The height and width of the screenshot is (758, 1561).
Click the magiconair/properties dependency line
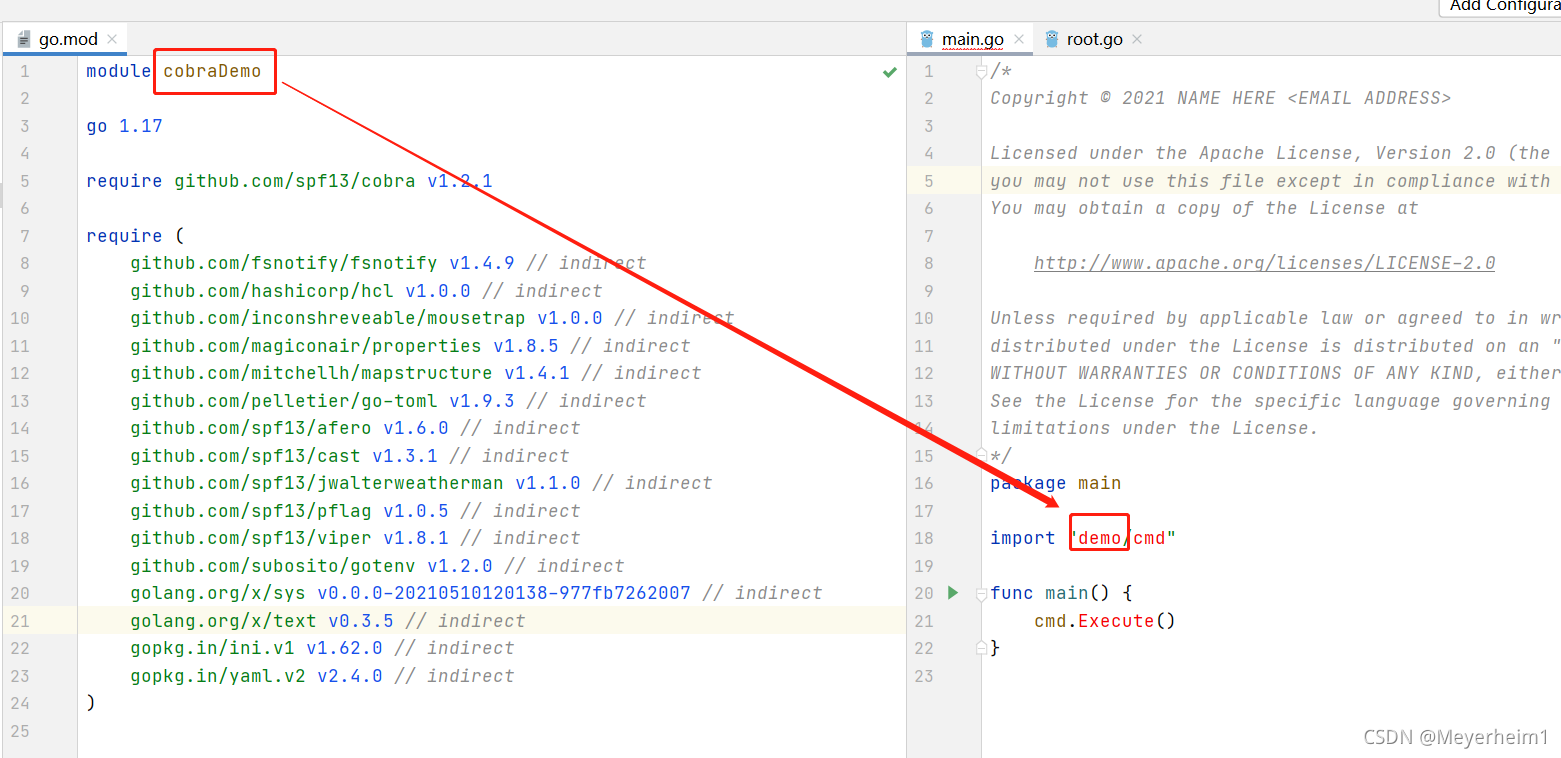click(x=410, y=346)
